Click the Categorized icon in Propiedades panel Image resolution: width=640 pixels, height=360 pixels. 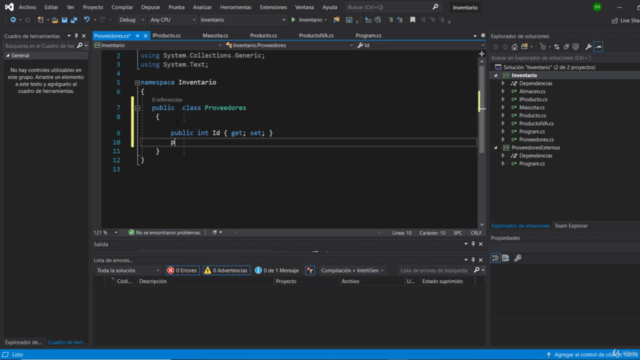495,258
